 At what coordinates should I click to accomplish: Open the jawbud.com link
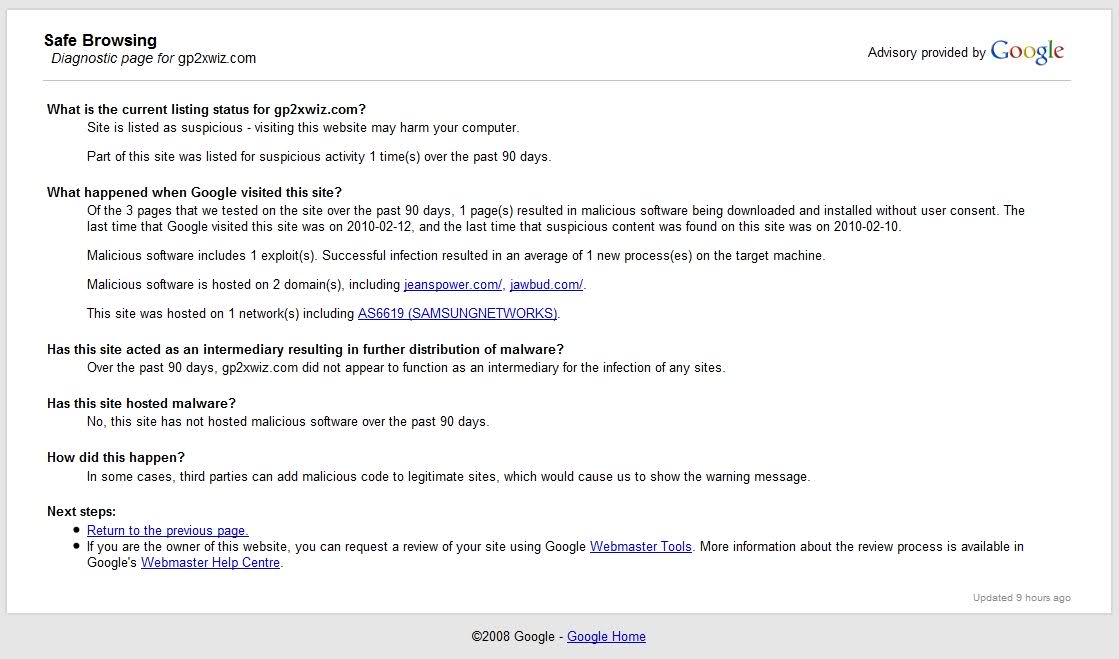pos(546,285)
